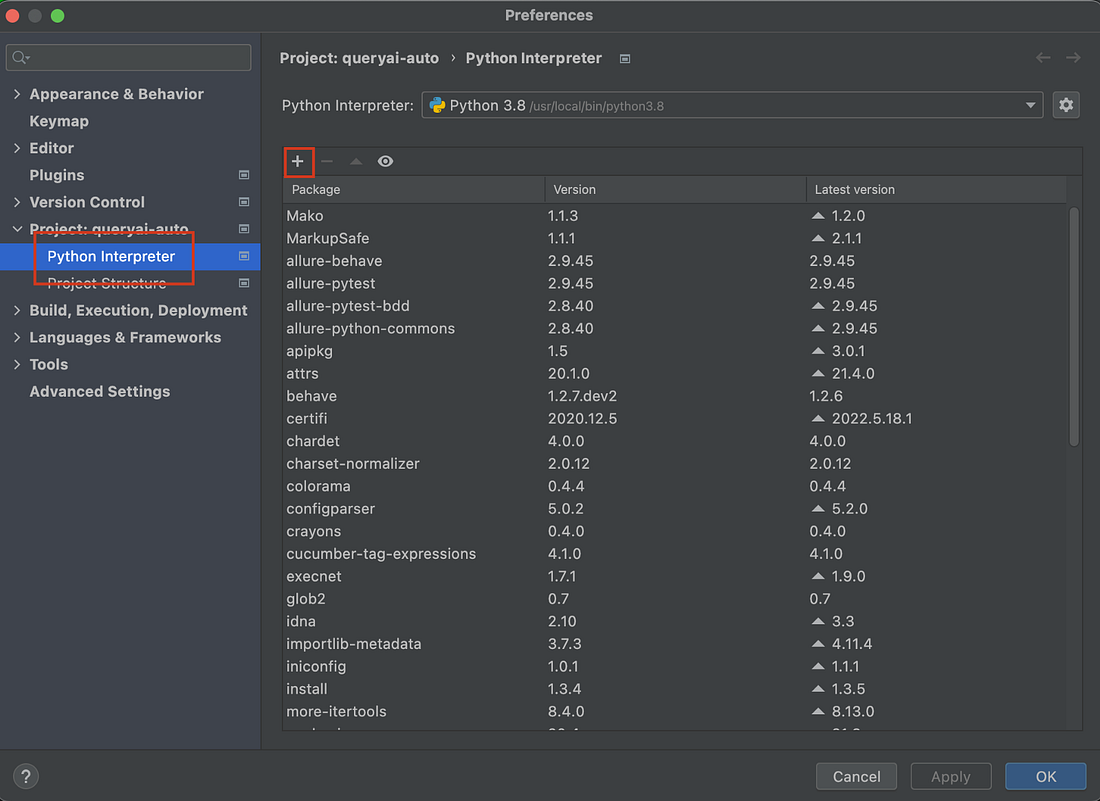The image size is (1100, 801).
Task: Focus the settings search field
Action: click(x=128, y=58)
